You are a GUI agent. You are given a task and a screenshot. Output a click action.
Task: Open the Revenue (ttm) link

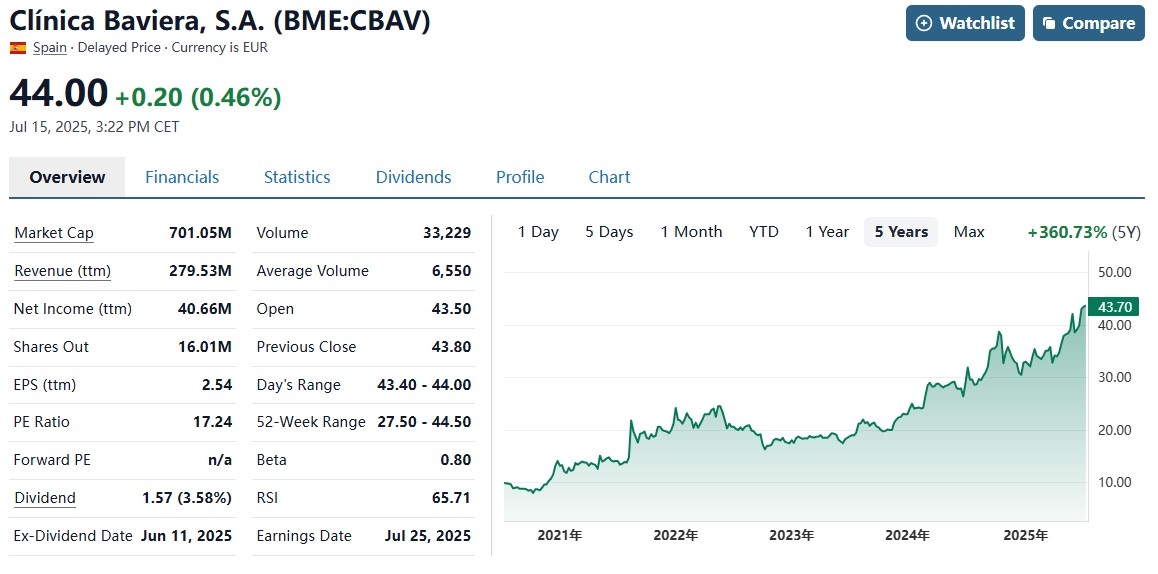click(62, 271)
